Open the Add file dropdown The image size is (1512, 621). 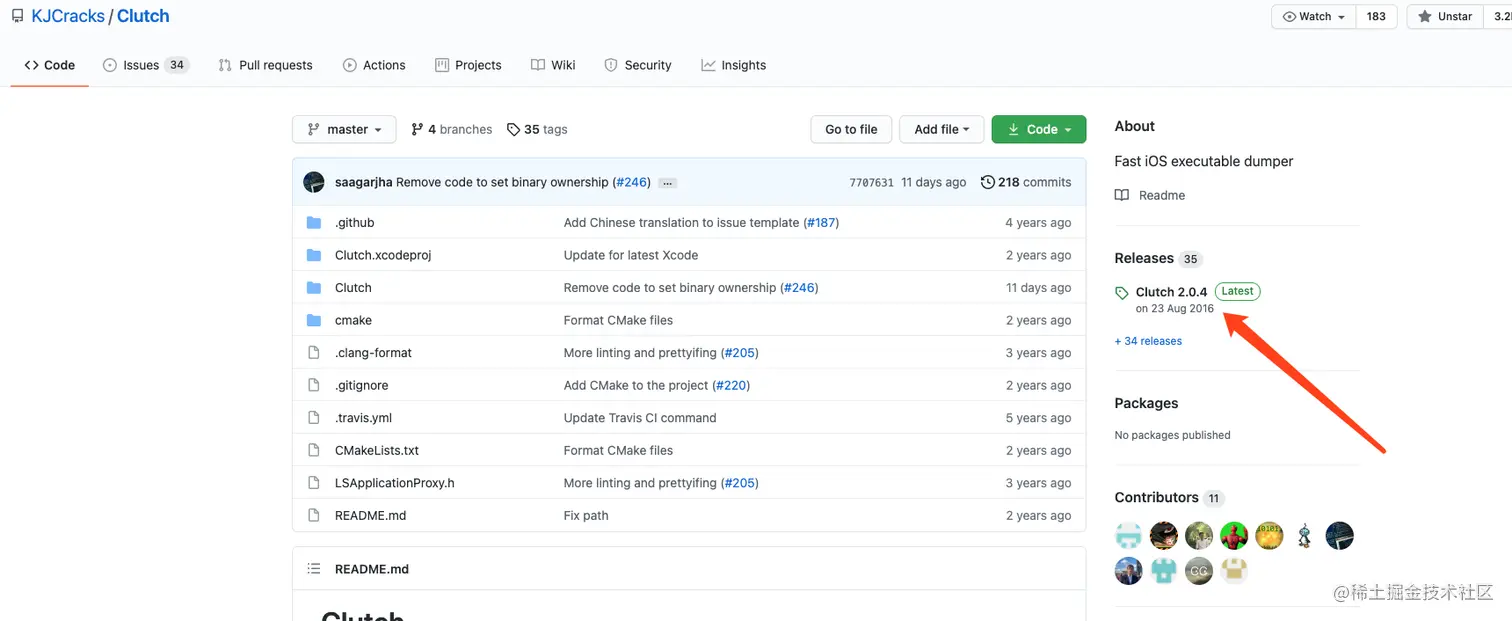(x=942, y=129)
